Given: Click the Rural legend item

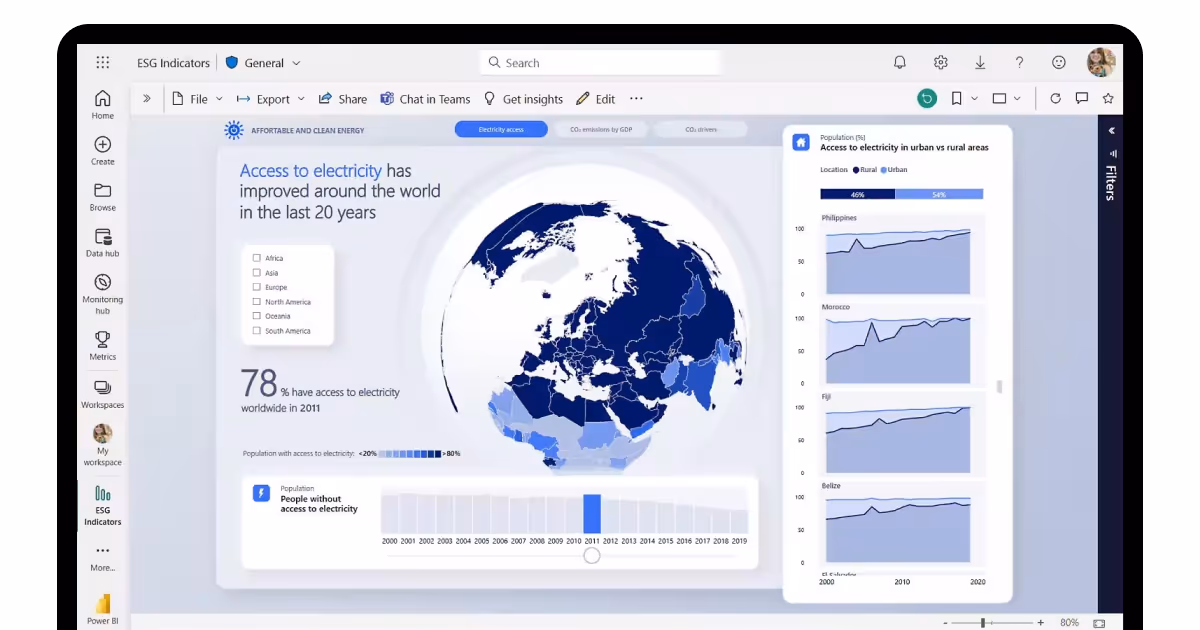Looking at the screenshot, I should pyautogui.click(x=865, y=170).
